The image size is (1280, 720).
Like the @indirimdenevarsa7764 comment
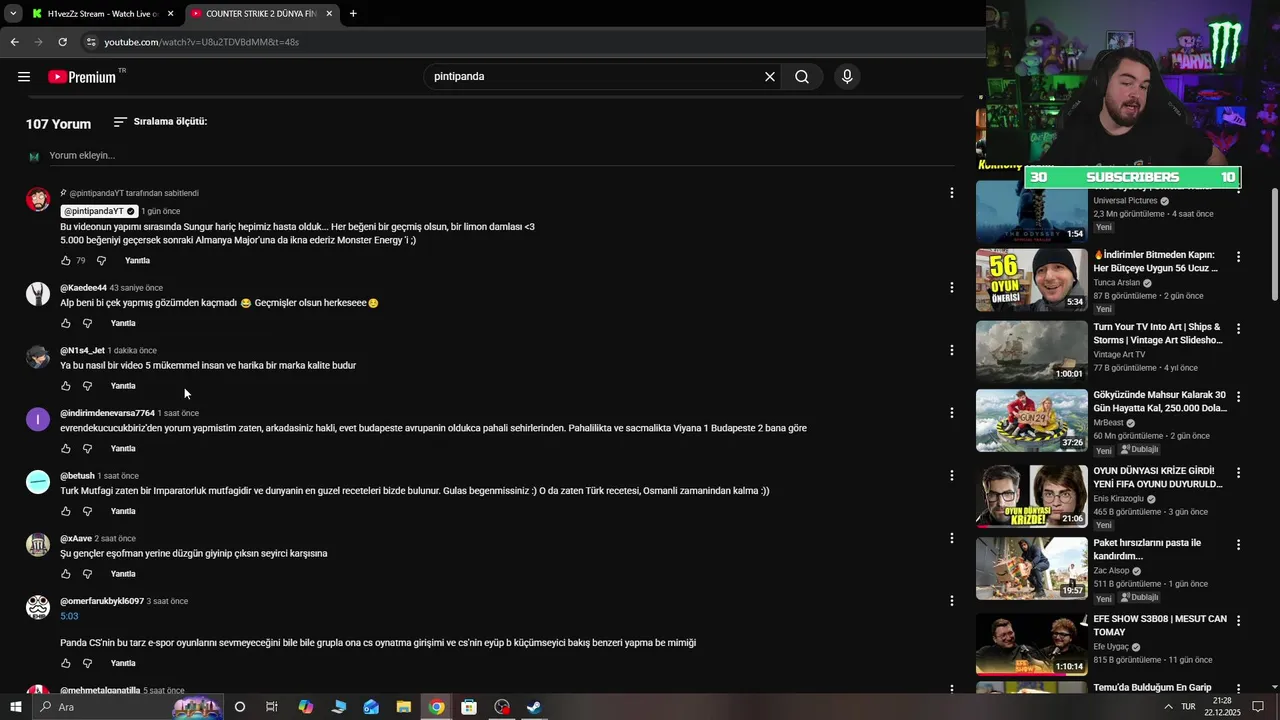tap(66, 449)
